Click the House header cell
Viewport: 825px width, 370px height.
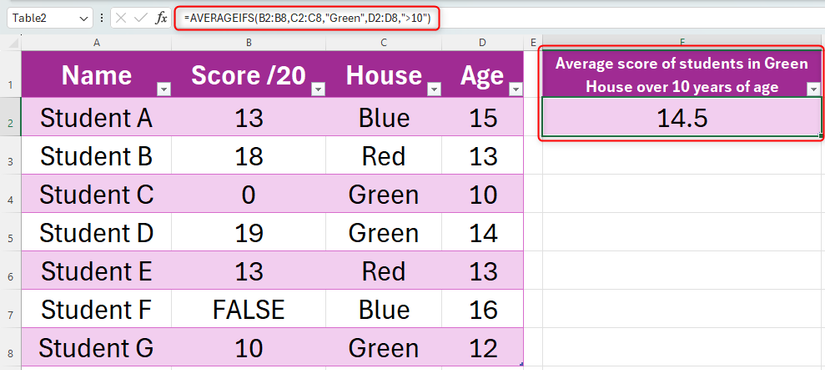pyautogui.click(x=384, y=74)
